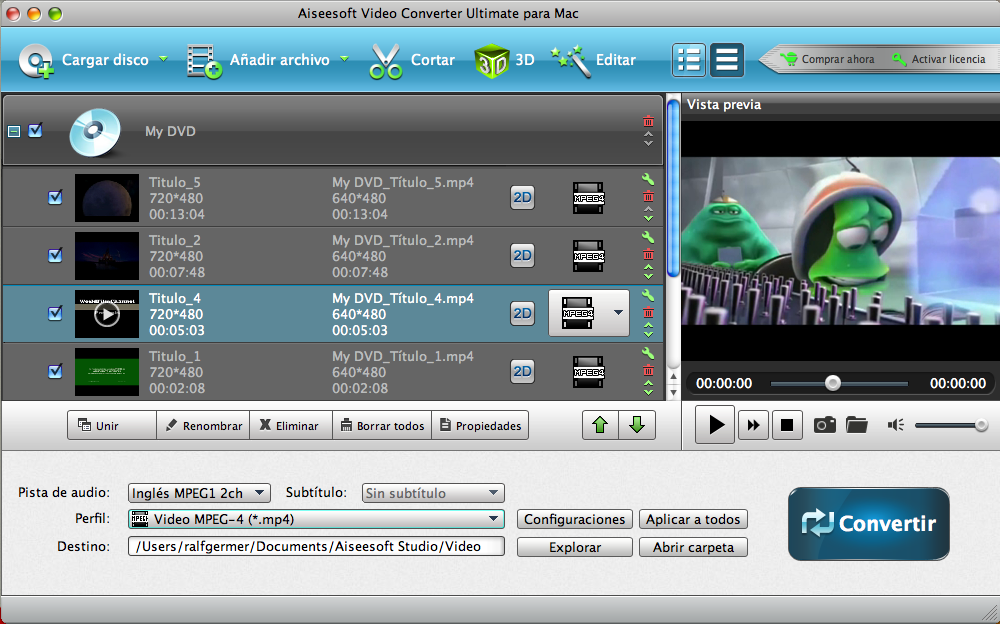
Task: Click the MPEG4 format icon for Titulo_5
Action: click(x=588, y=198)
